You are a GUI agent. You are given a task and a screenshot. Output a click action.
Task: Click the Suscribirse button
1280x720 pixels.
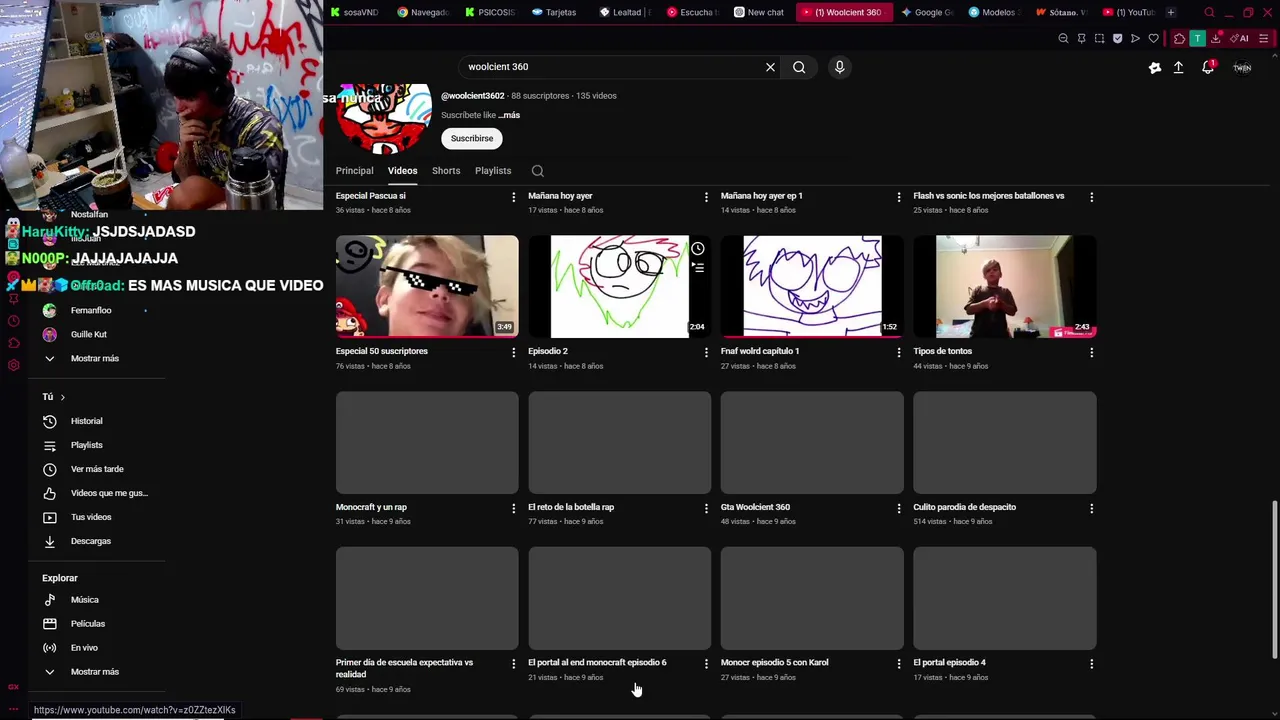point(472,139)
